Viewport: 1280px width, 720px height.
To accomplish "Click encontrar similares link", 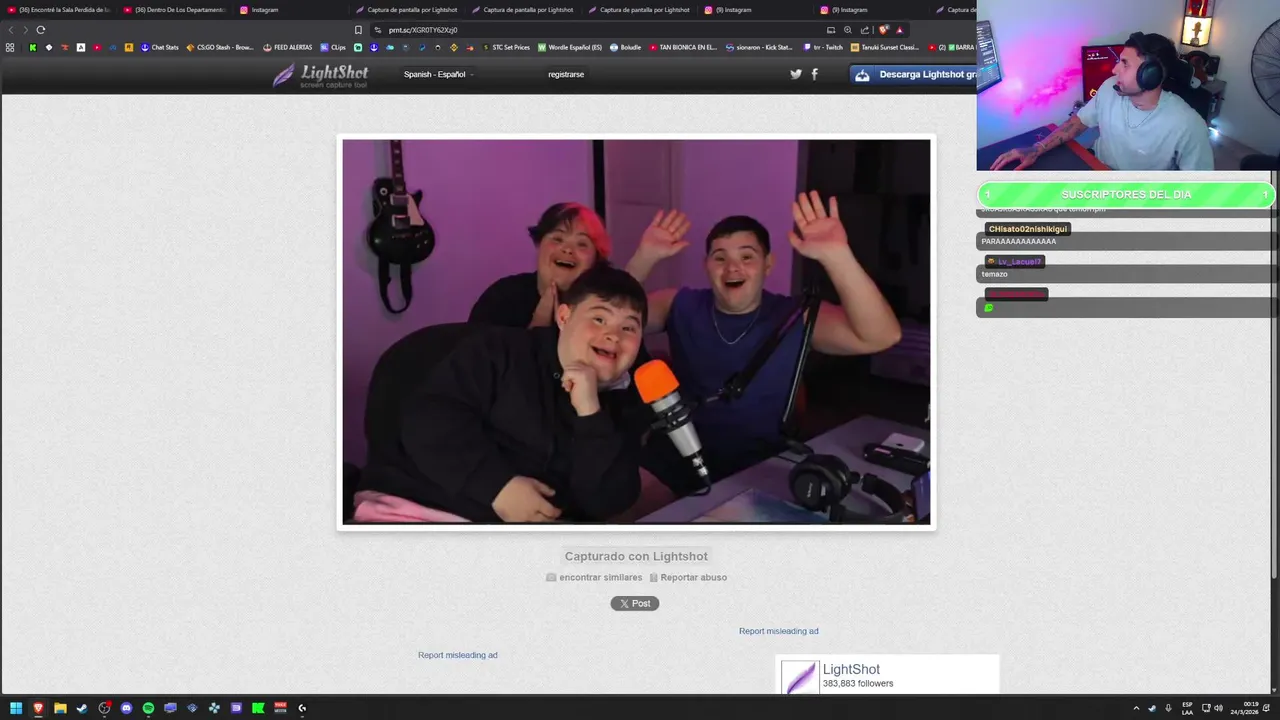I will (x=594, y=577).
